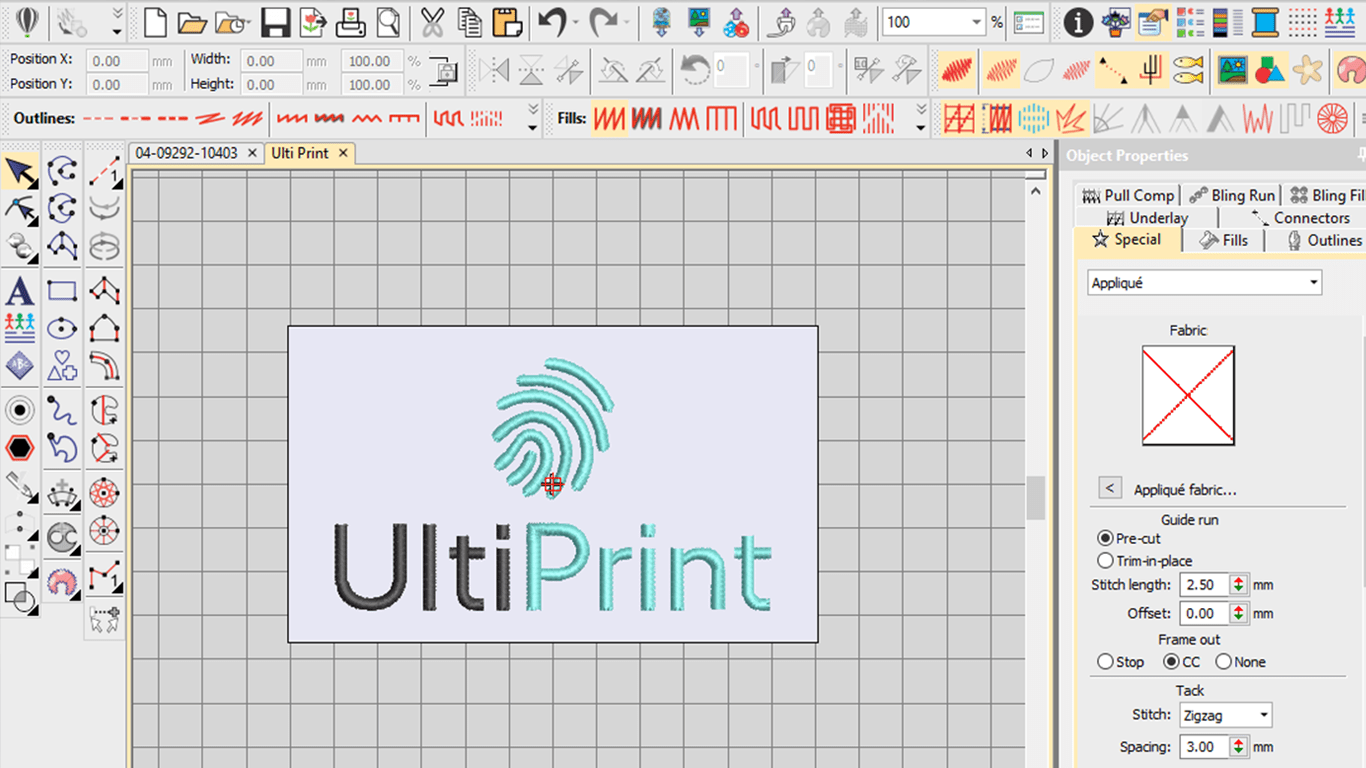Viewport: 1366px width, 768px height.
Task: Toggle Show Bitmaps picture icon
Action: [x=1231, y=70]
